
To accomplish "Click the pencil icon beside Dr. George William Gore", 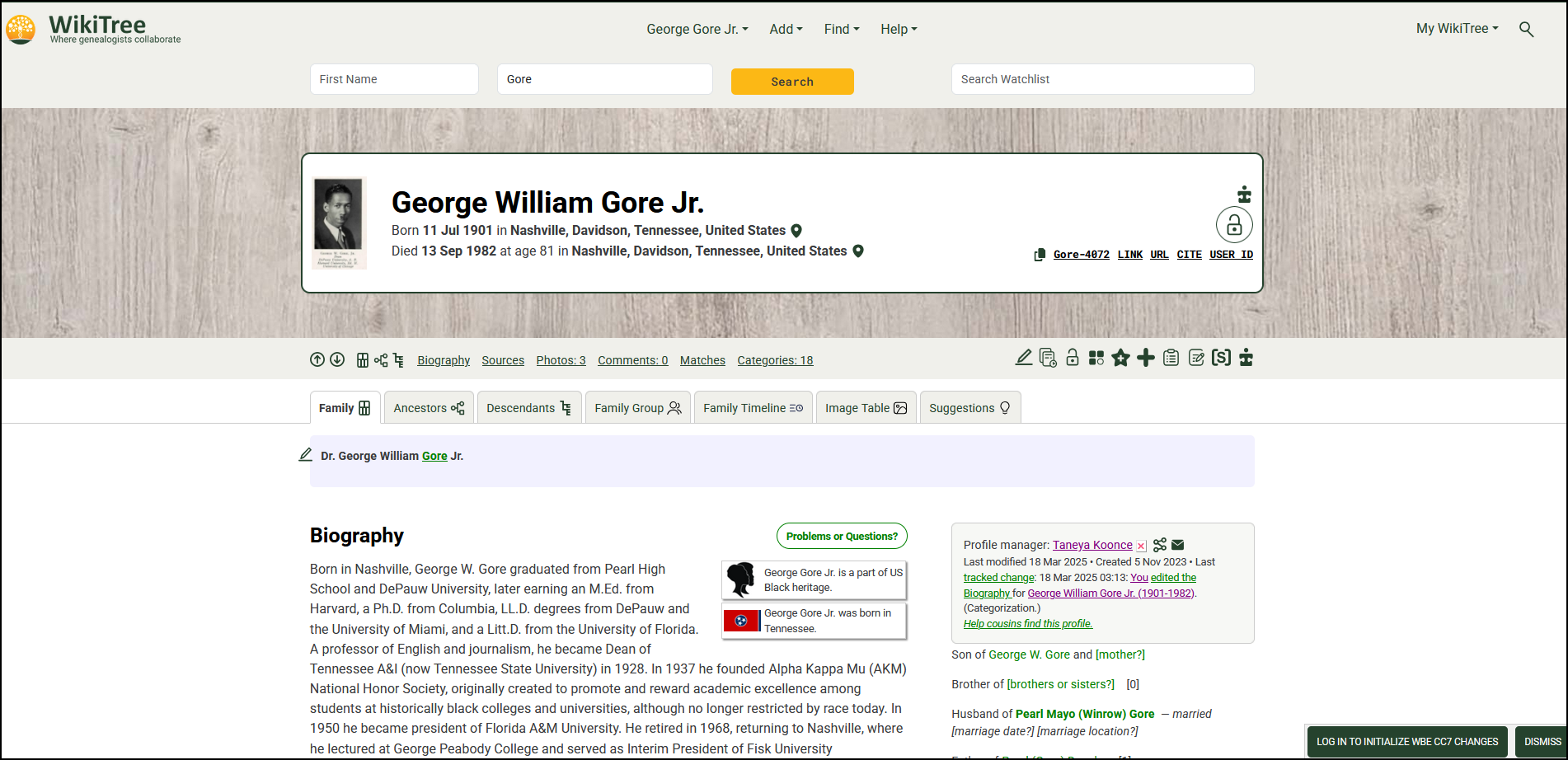I will [x=305, y=455].
